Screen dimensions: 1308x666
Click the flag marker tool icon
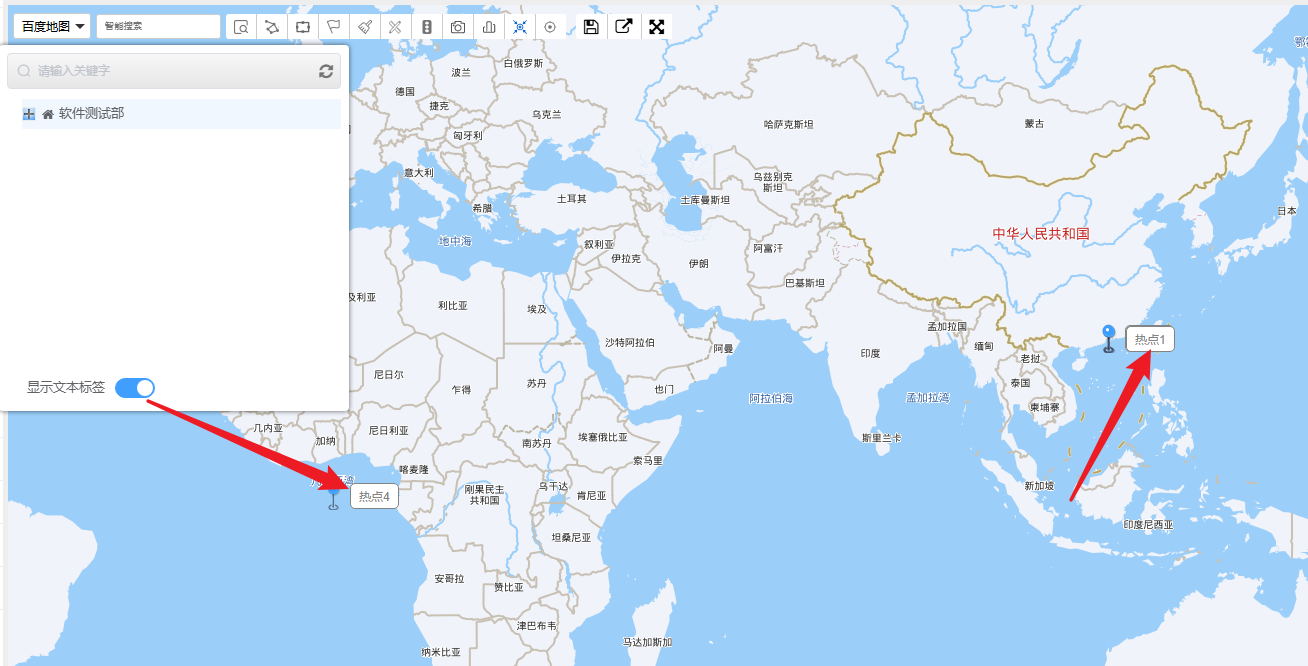[x=334, y=27]
